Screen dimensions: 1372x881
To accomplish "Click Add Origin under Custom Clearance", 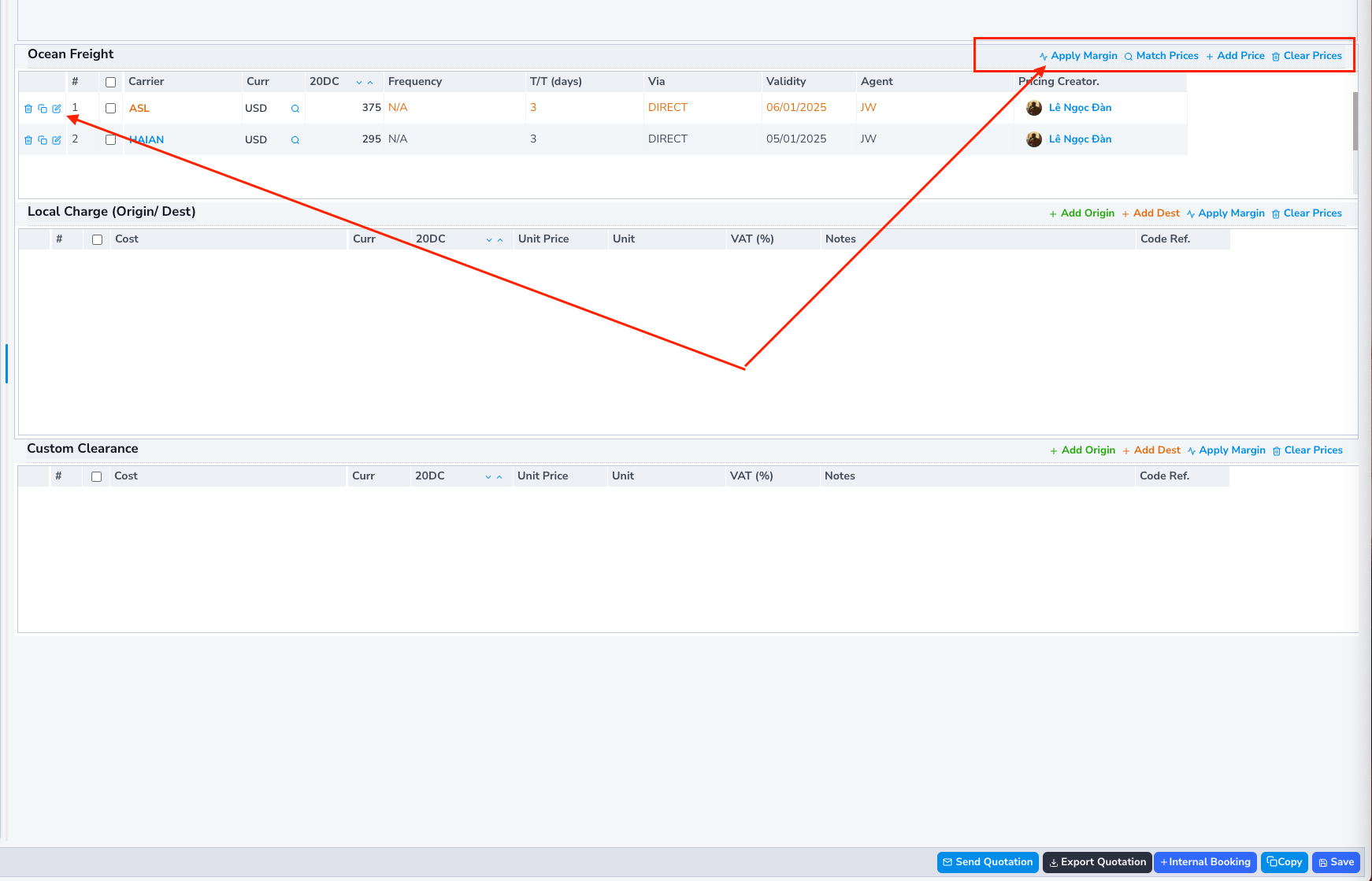I will pos(1088,450).
